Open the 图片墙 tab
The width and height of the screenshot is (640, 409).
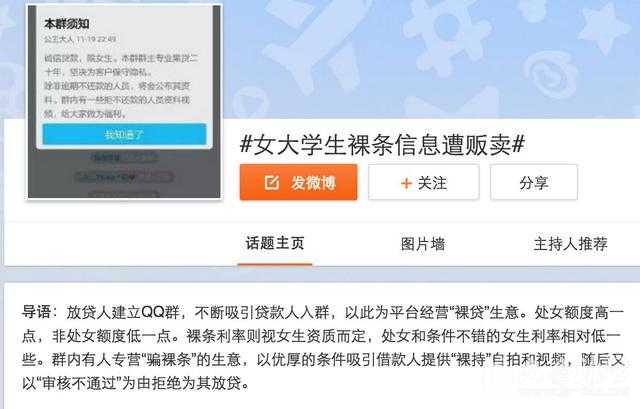(423, 244)
